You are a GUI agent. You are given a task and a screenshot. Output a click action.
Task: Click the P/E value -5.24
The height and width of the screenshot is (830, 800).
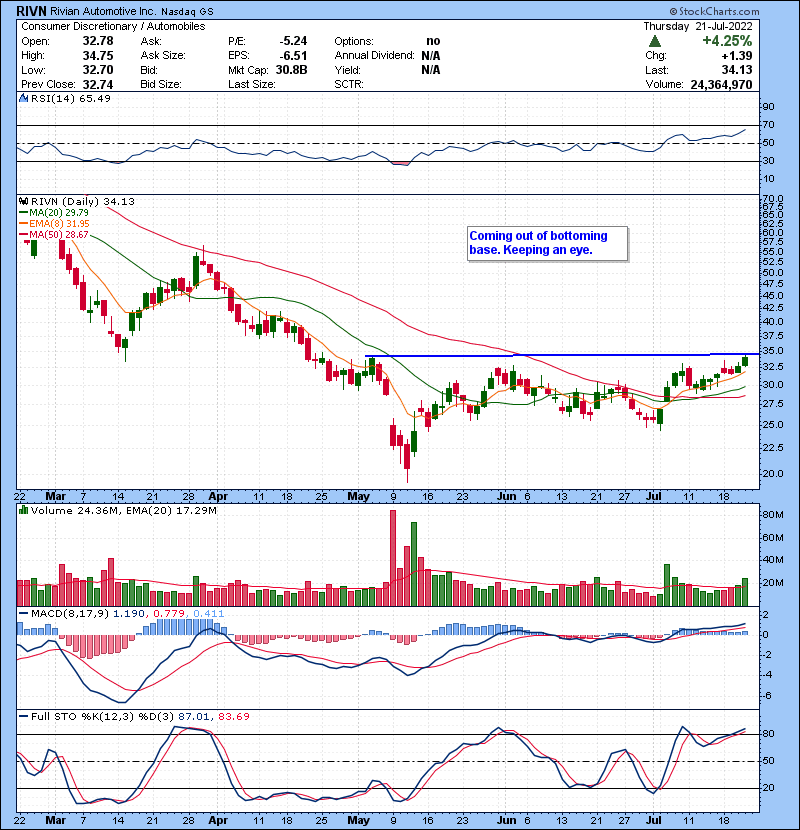pos(293,41)
